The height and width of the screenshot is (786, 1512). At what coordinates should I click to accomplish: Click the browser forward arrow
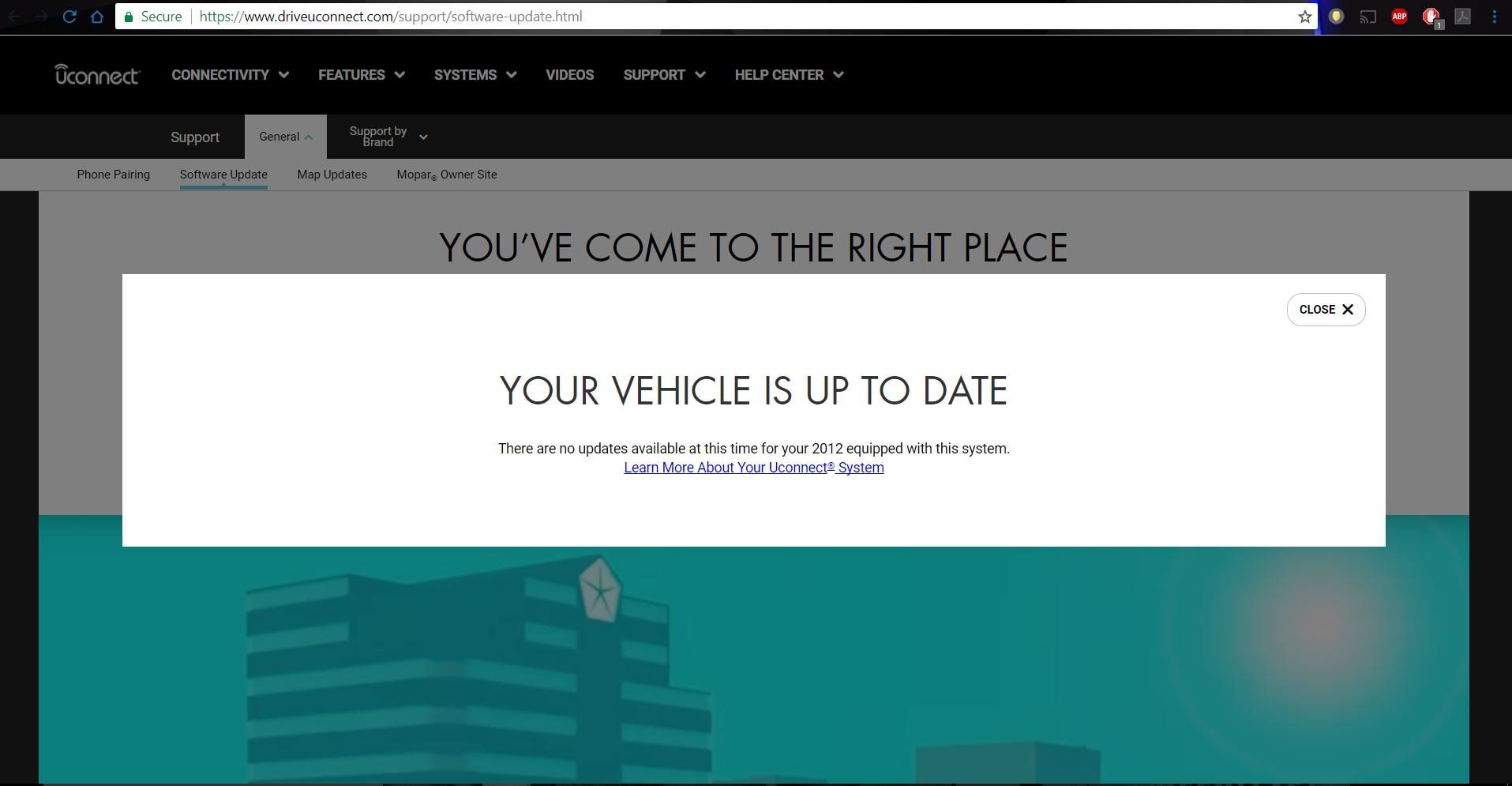click(42, 17)
